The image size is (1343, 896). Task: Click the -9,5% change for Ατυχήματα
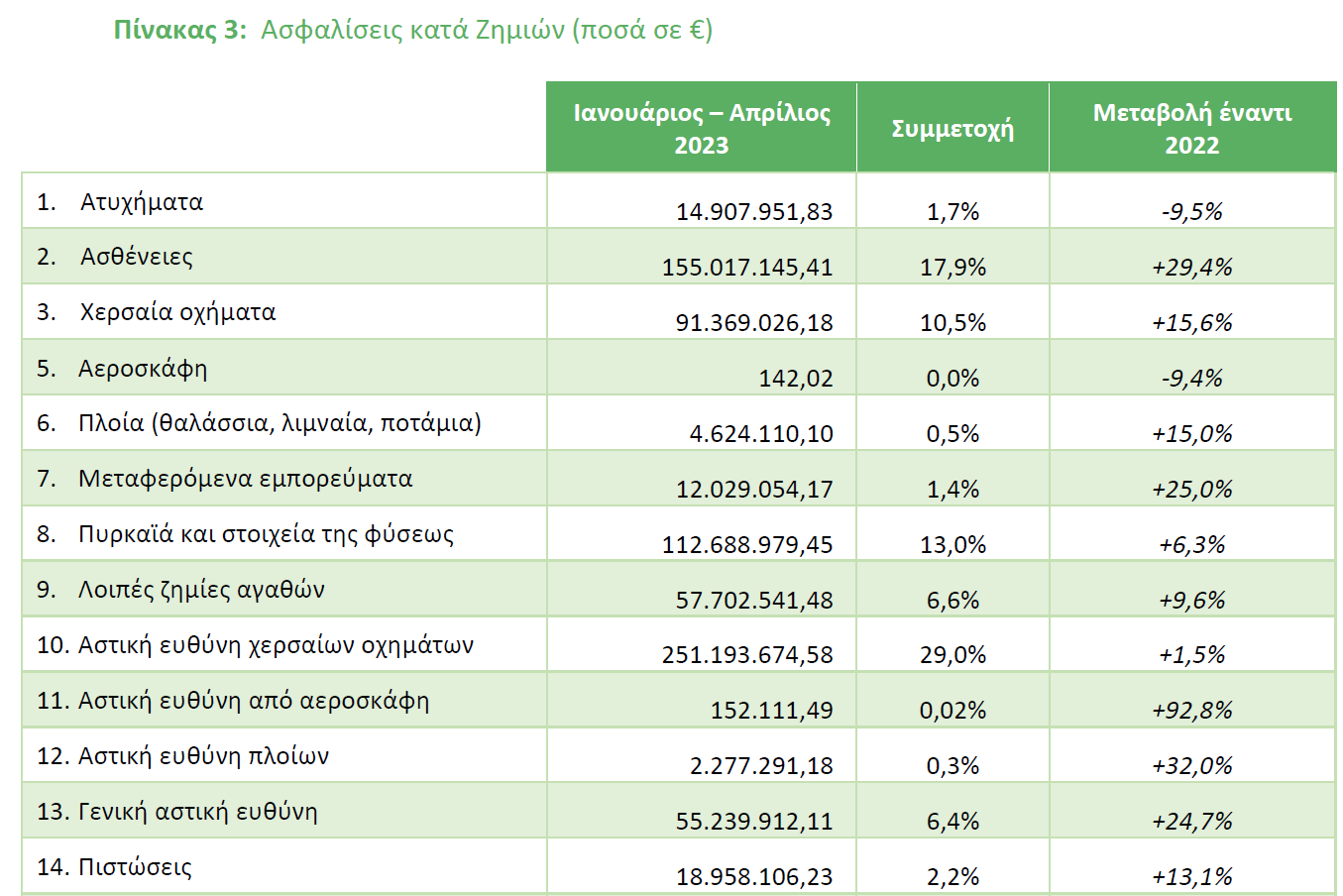click(1191, 211)
